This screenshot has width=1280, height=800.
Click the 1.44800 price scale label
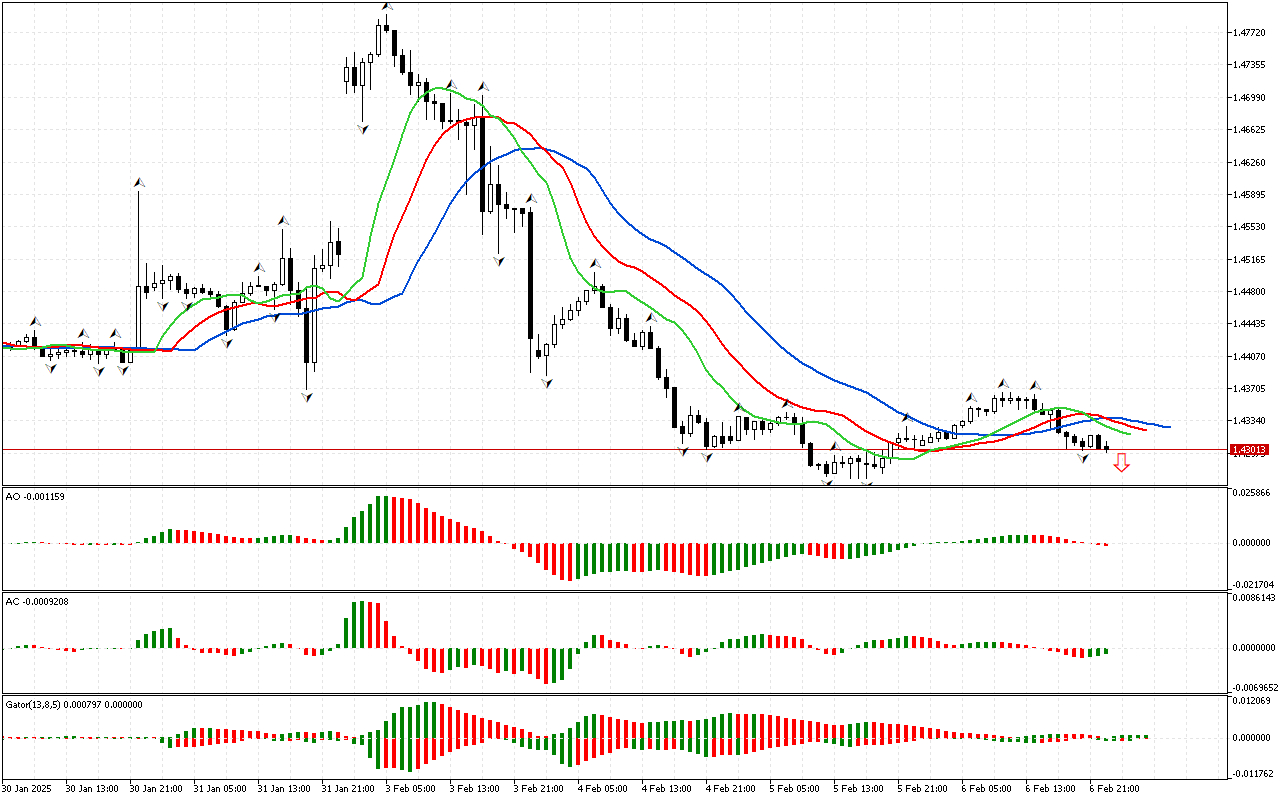pyautogui.click(x=1249, y=292)
